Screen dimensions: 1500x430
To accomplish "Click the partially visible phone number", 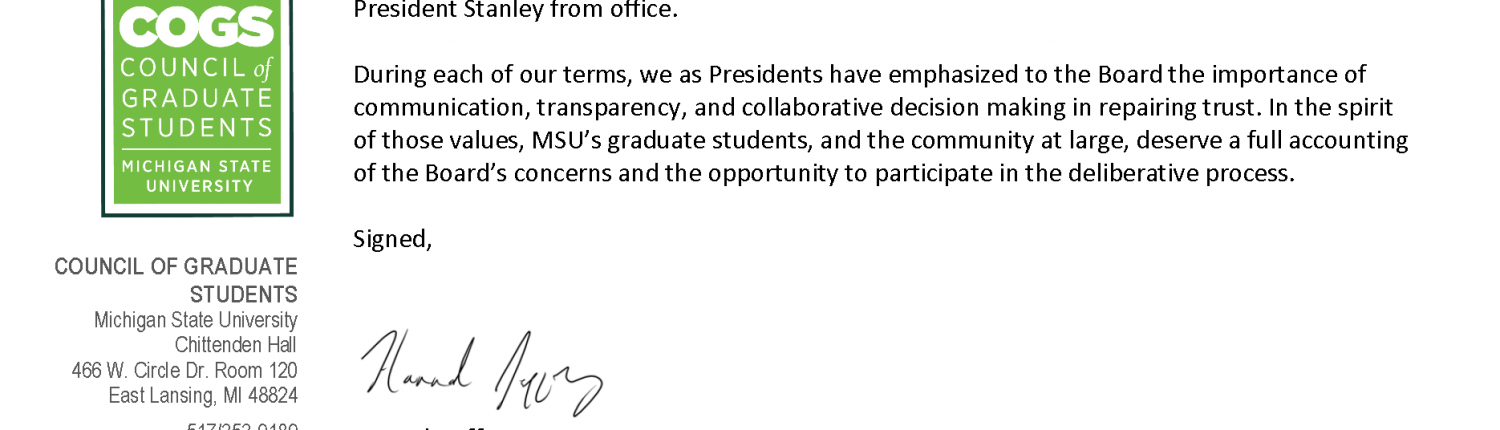I will click(242, 426).
